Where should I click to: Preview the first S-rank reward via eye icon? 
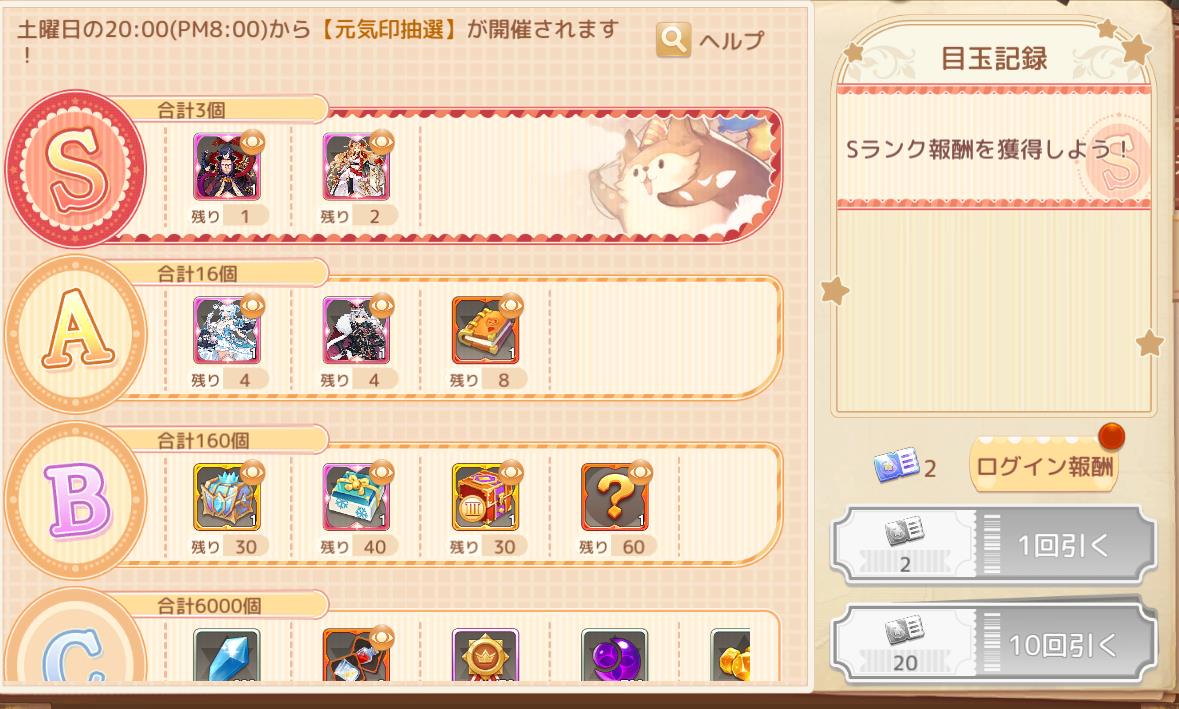click(x=253, y=142)
